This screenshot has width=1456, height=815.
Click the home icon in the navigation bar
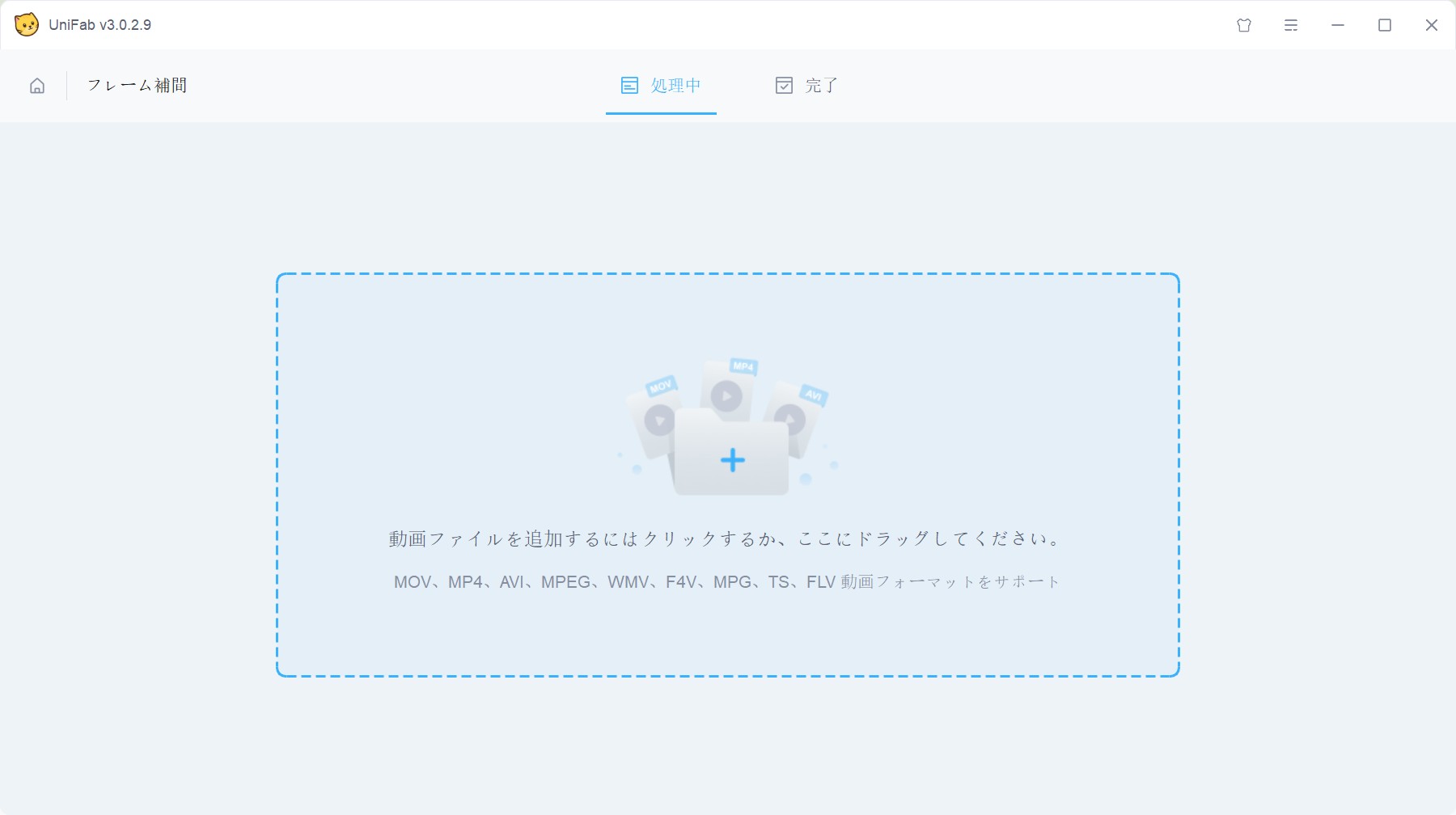36,85
